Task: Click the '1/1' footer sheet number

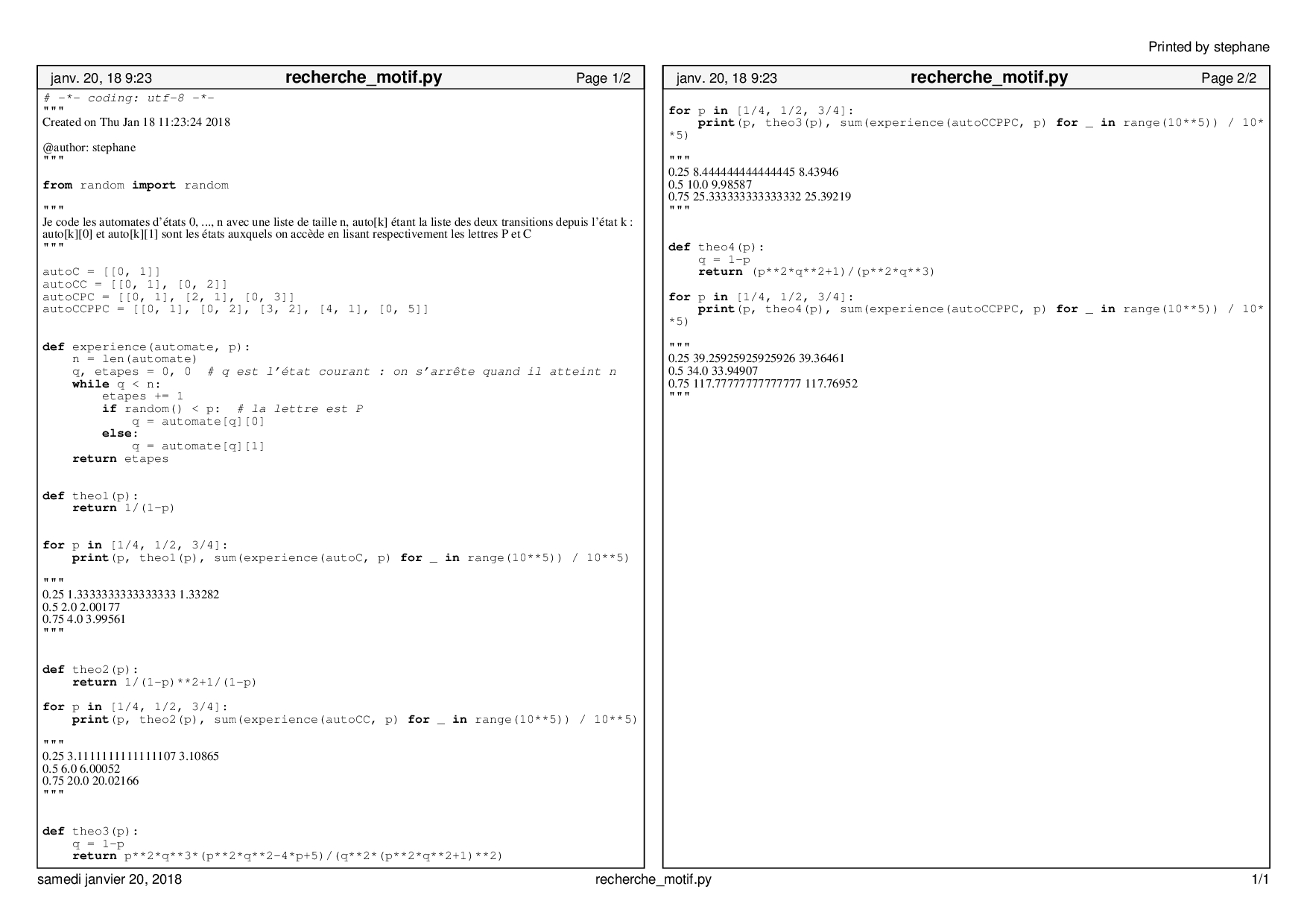Action: click(x=1260, y=879)
